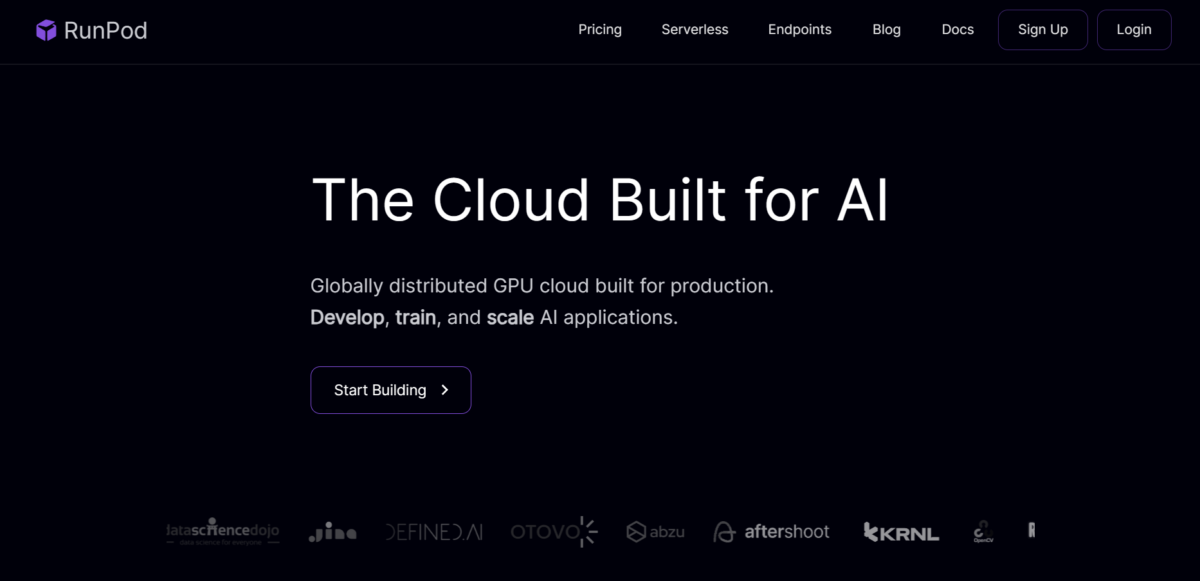The height and width of the screenshot is (581, 1200).
Task: Click the OpenCV logo
Action: pyautogui.click(x=983, y=532)
